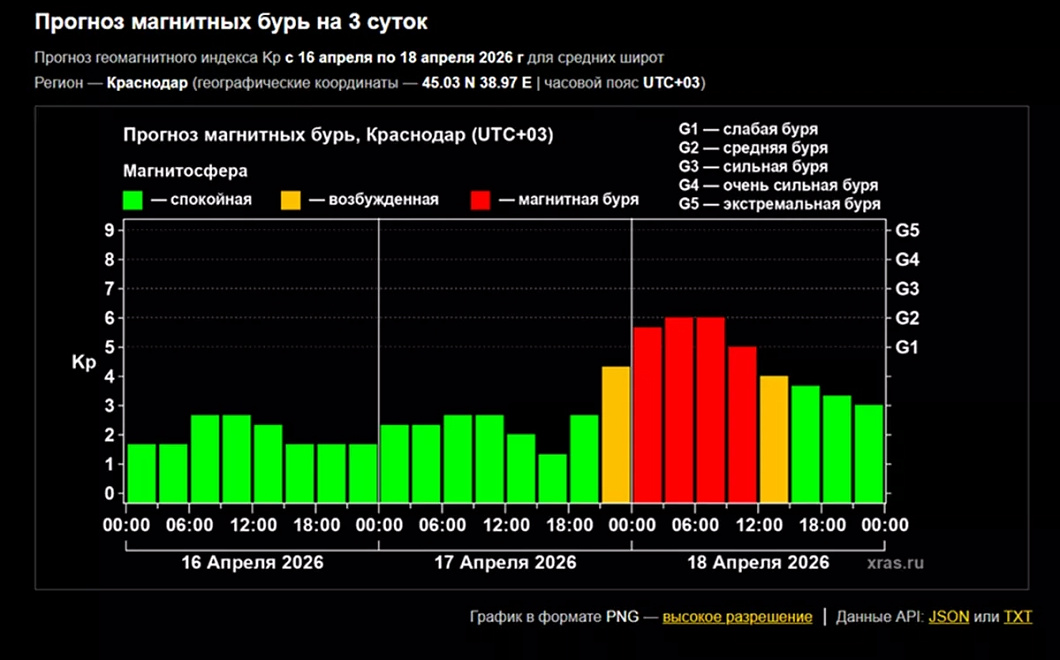Image resolution: width=1060 pixels, height=660 pixels.
Task: Click the yellow bar before midnight on 17 April
Action: (616, 434)
